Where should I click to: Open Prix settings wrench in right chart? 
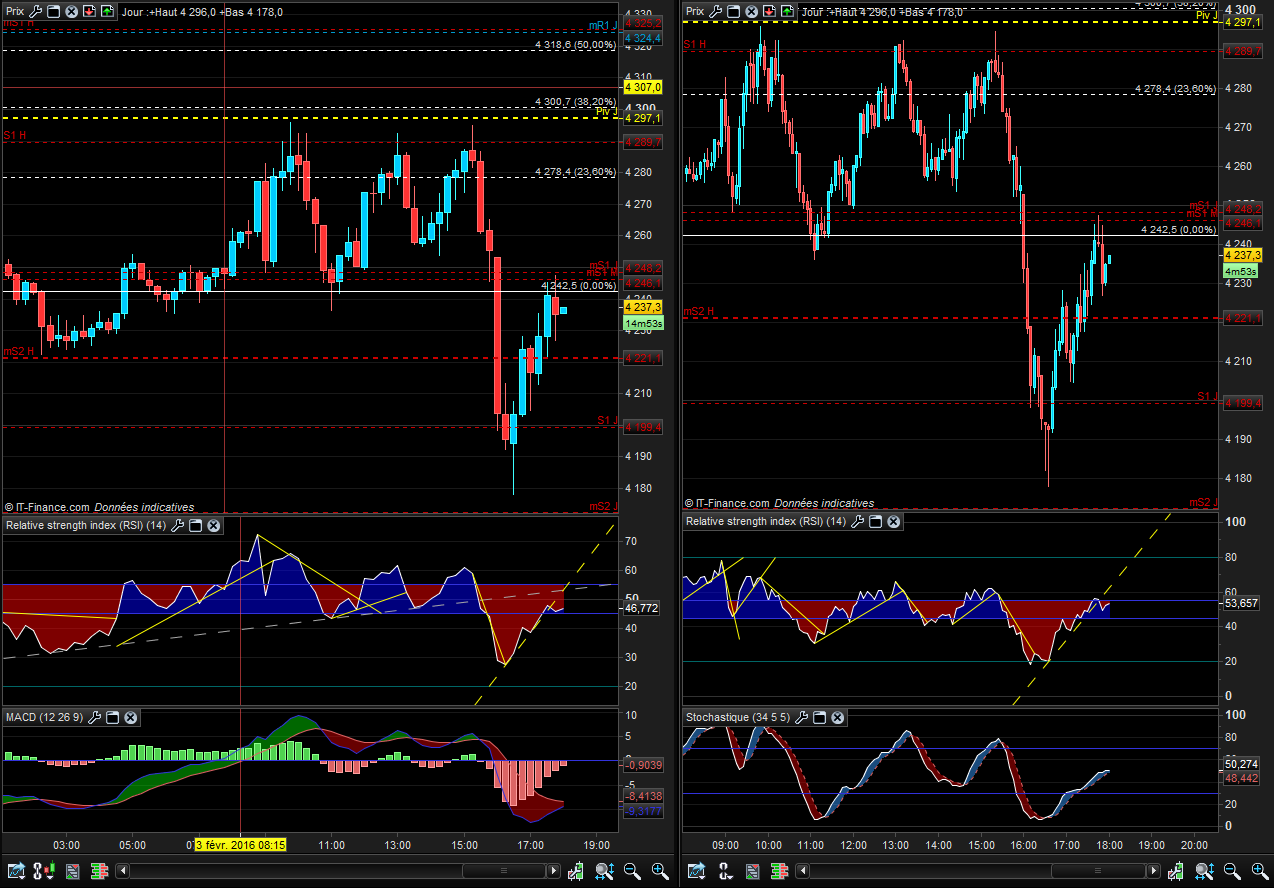716,12
